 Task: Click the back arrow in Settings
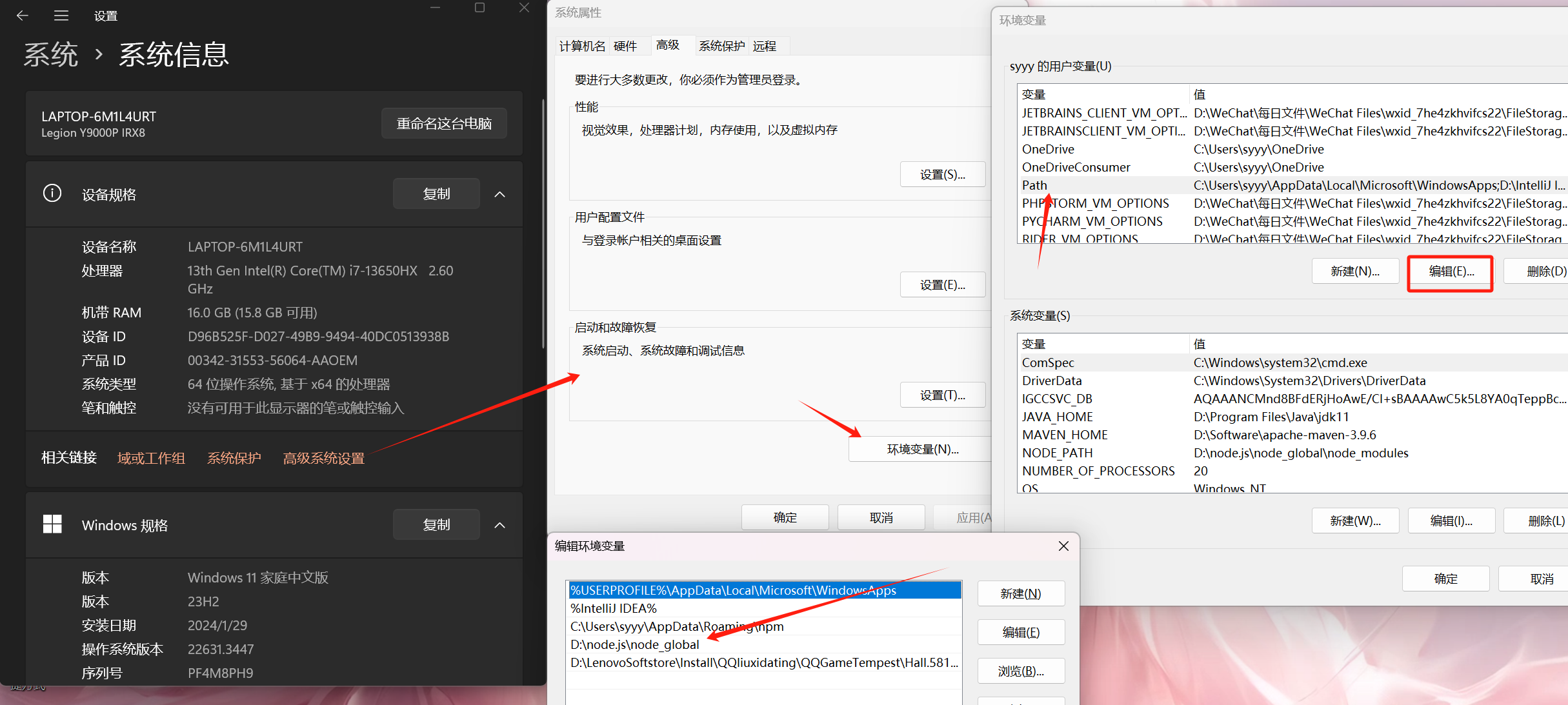(x=23, y=15)
